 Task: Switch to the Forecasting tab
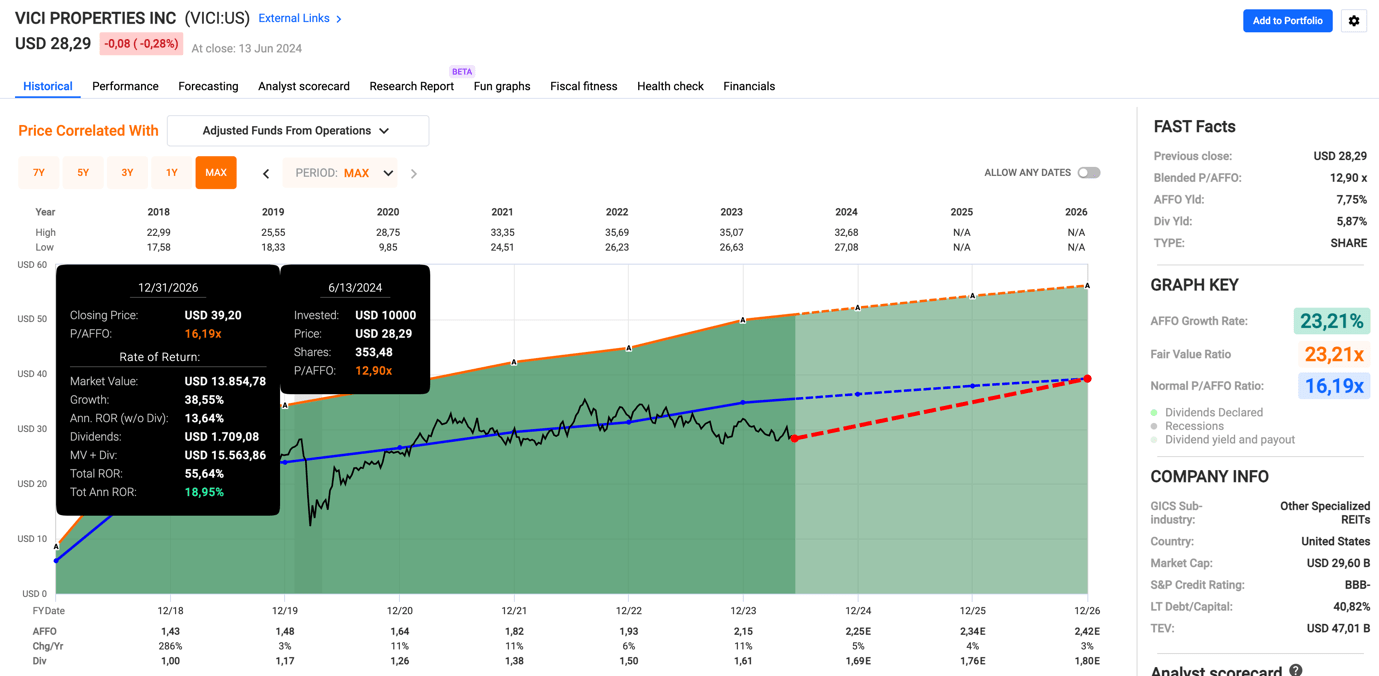[207, 86]
